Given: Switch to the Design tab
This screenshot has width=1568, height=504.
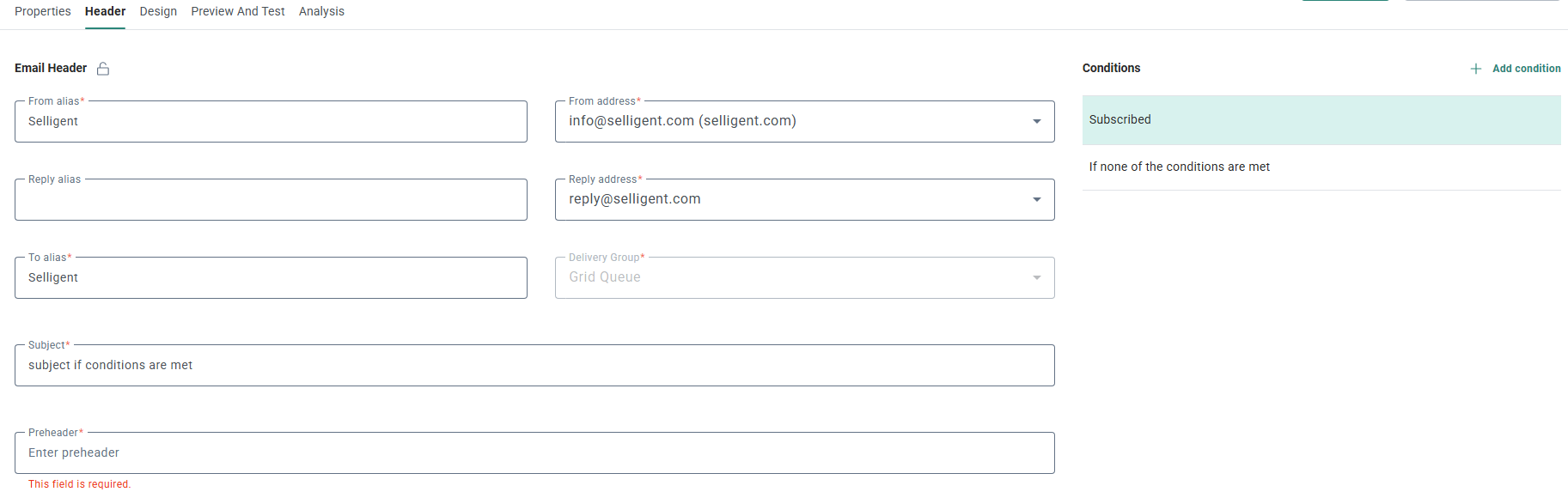Looking at the screenshot, I should [158, 11].
